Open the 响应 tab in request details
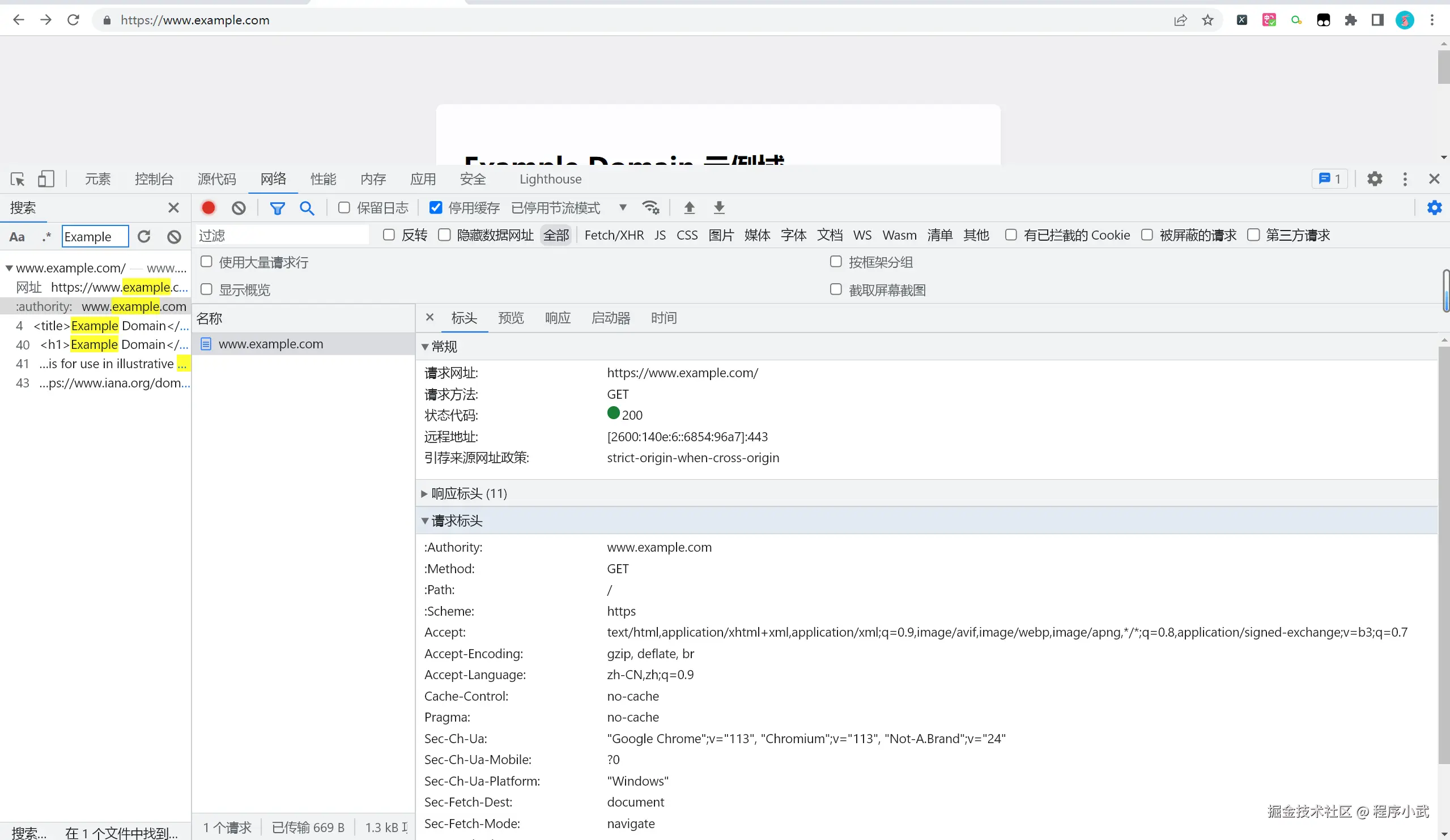 tap(558, 318)
